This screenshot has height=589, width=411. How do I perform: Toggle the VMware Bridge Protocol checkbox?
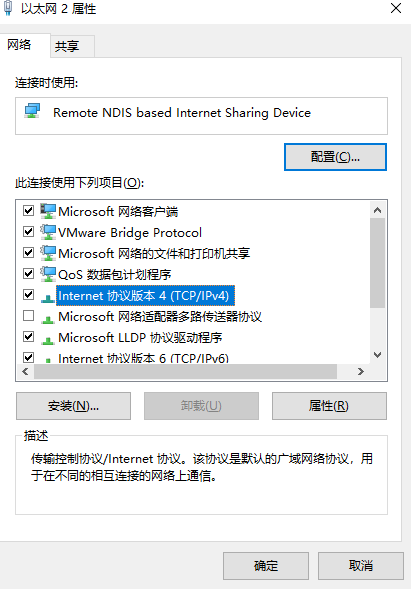[29, 231]
